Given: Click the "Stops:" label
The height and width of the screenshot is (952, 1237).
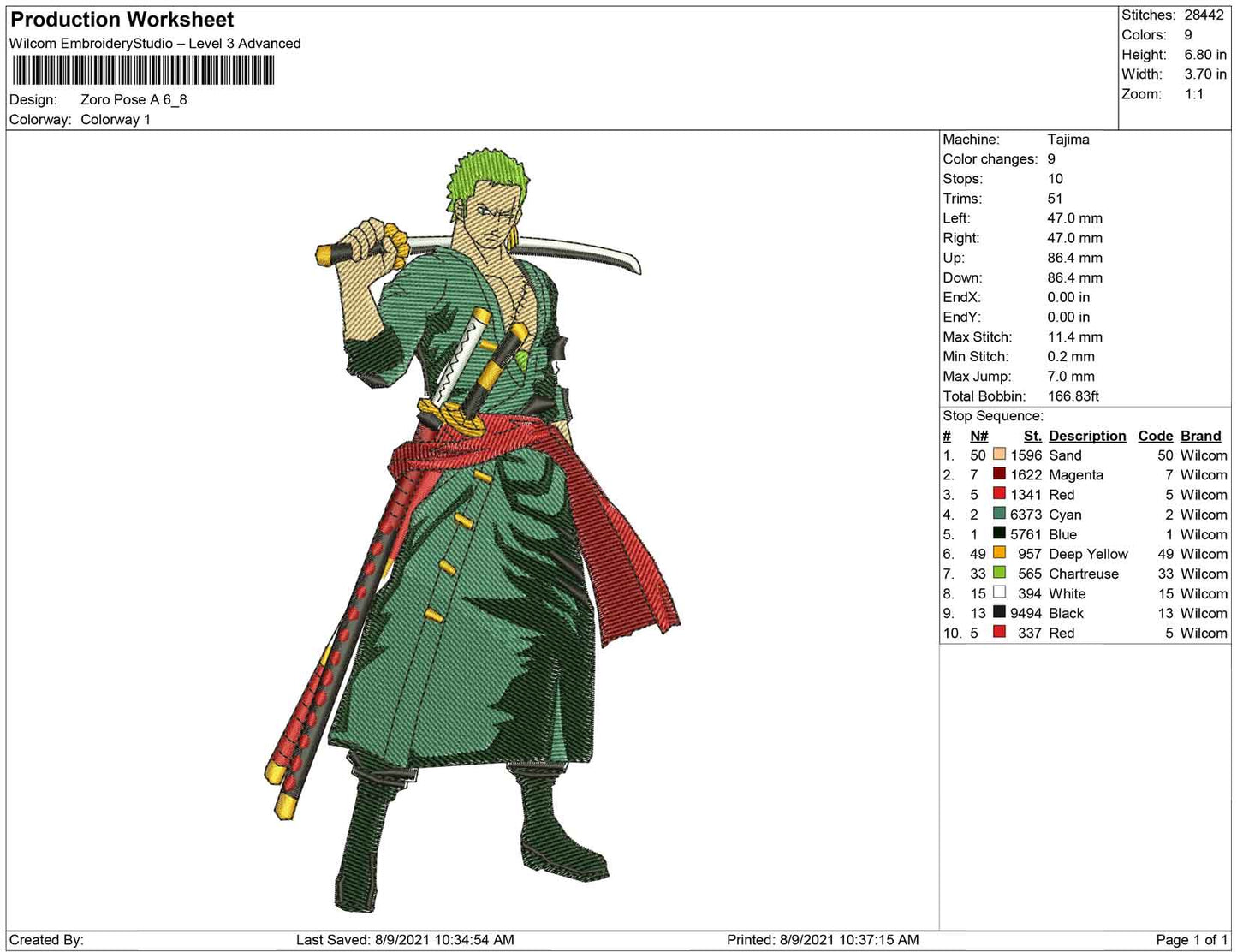Looking at the screenshot, I should pos(963,179).
